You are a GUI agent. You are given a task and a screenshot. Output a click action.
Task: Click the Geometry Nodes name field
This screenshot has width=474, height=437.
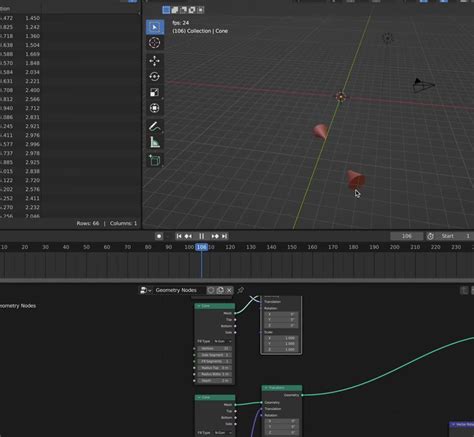pos(179,290)
